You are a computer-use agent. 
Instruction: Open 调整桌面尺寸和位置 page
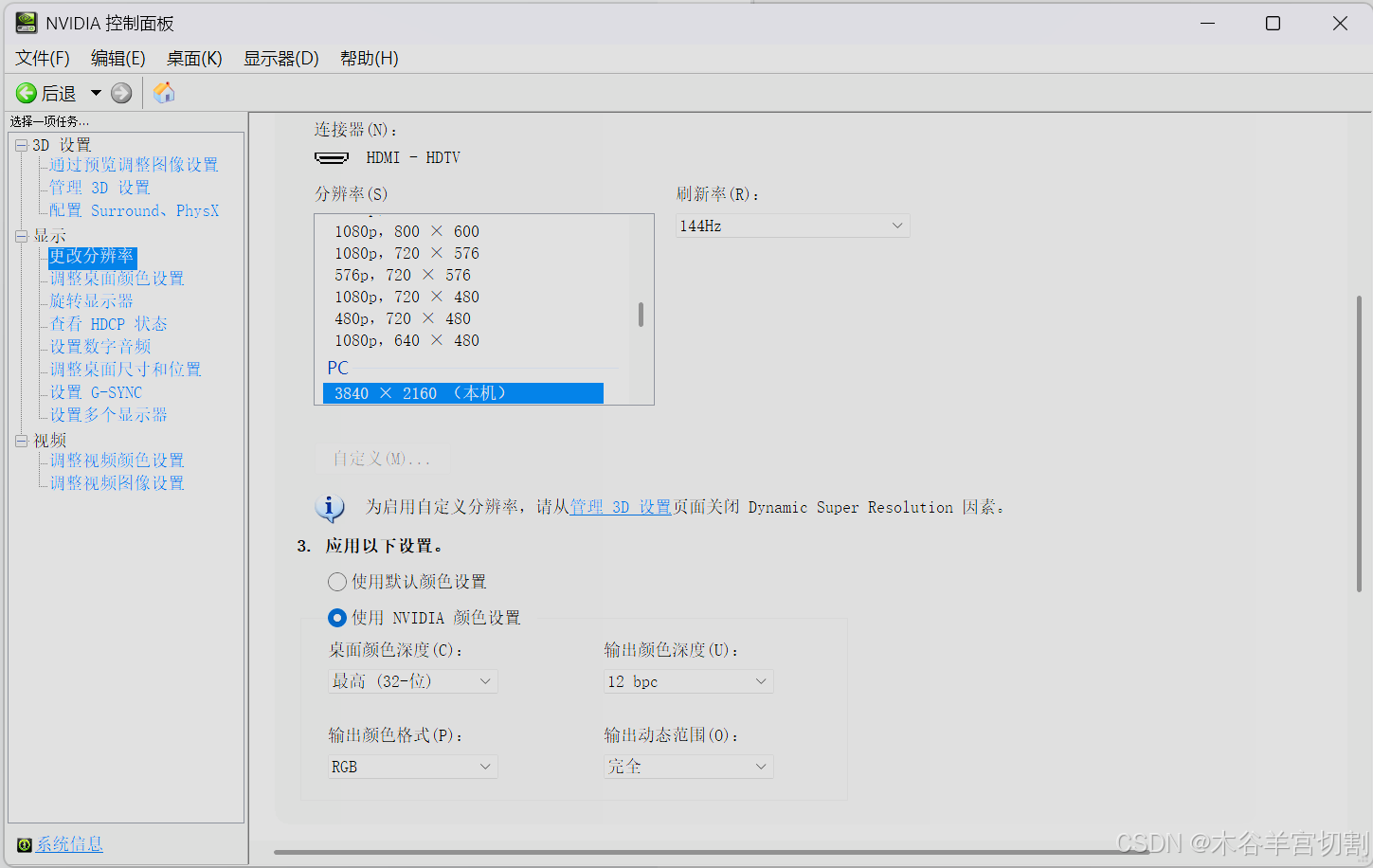pos(125,370)
